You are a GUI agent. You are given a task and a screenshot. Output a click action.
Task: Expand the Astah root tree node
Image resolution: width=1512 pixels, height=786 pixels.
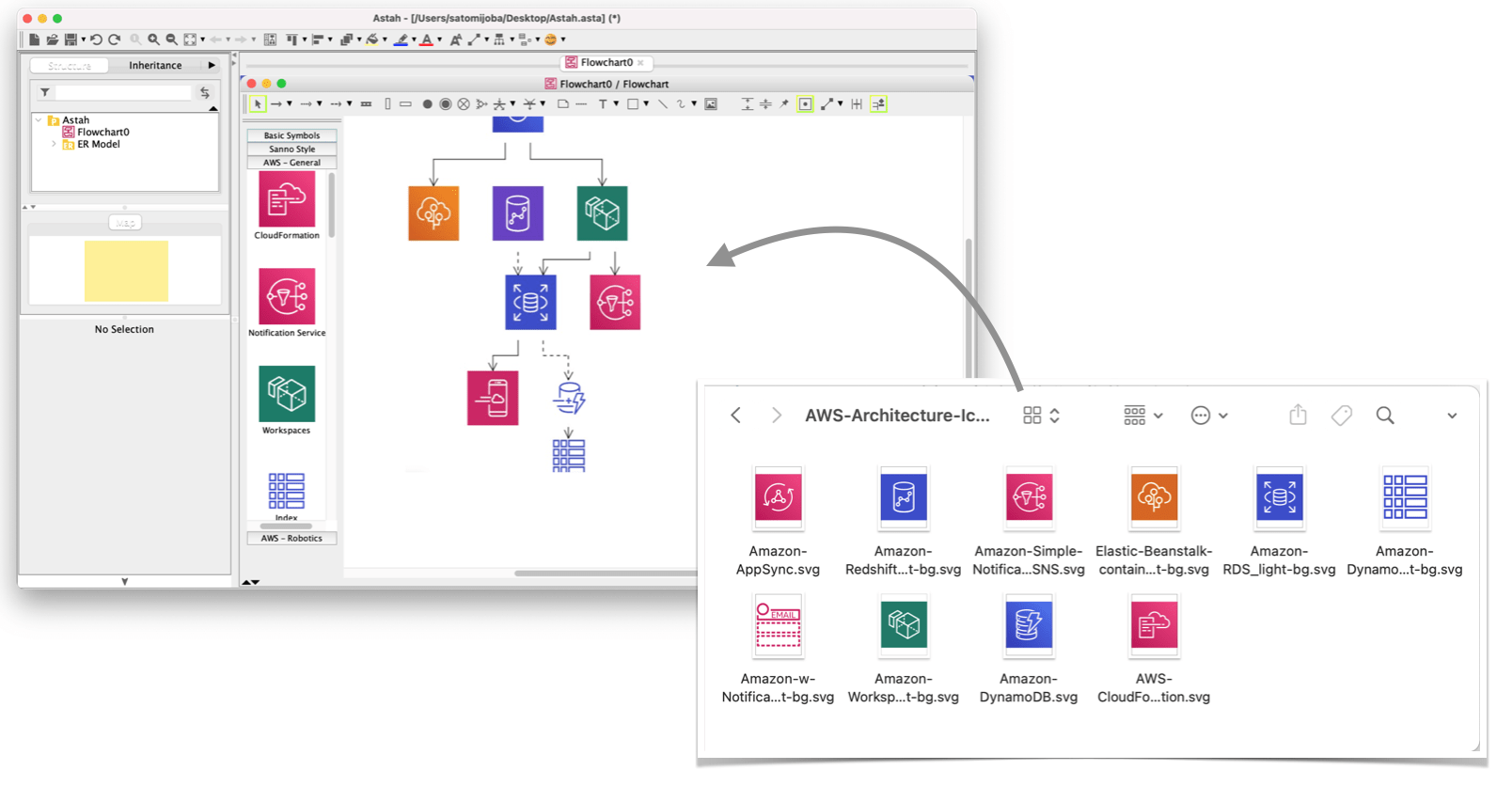point(39,120)
